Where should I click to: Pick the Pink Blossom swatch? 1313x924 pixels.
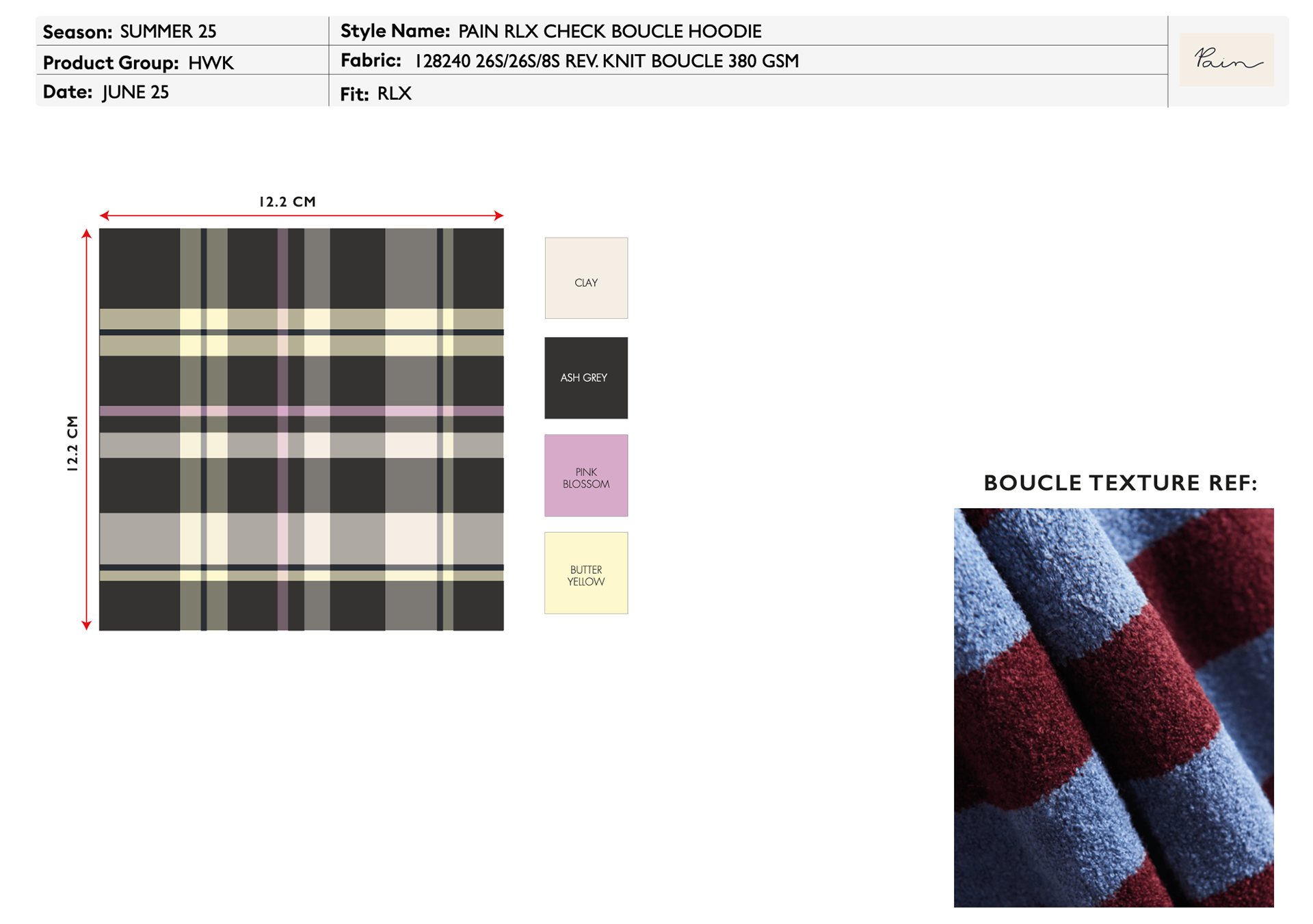pos(585,476)
